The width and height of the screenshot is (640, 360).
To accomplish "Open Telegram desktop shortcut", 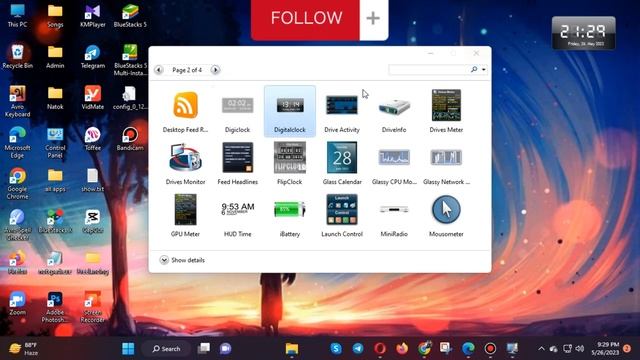I will tap(93, 57).
